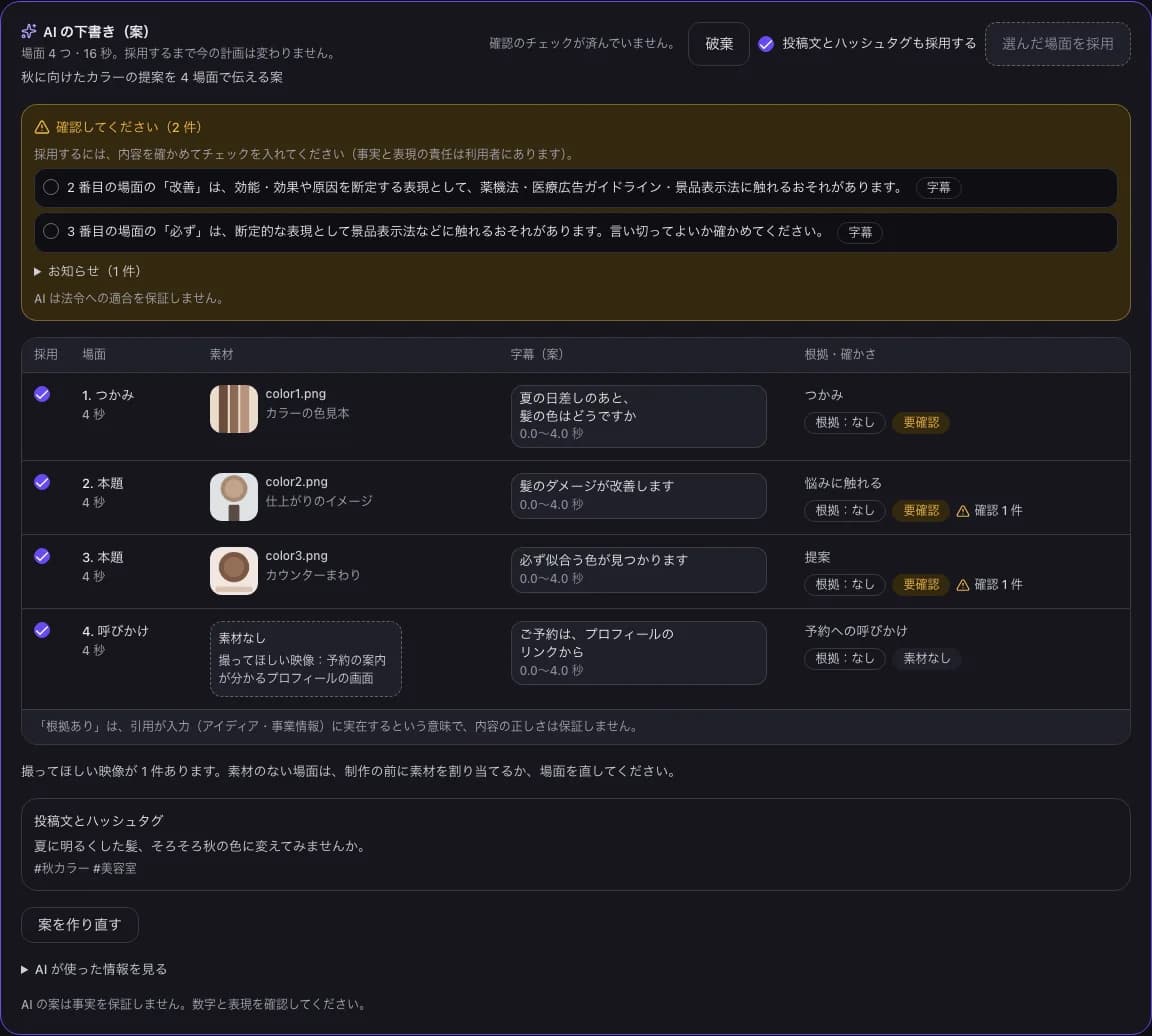The height and width of the screenshot is (1036, 1152).
Task: Click the warning icon in row 3 color3.png
Action: [x=962, y=585]
